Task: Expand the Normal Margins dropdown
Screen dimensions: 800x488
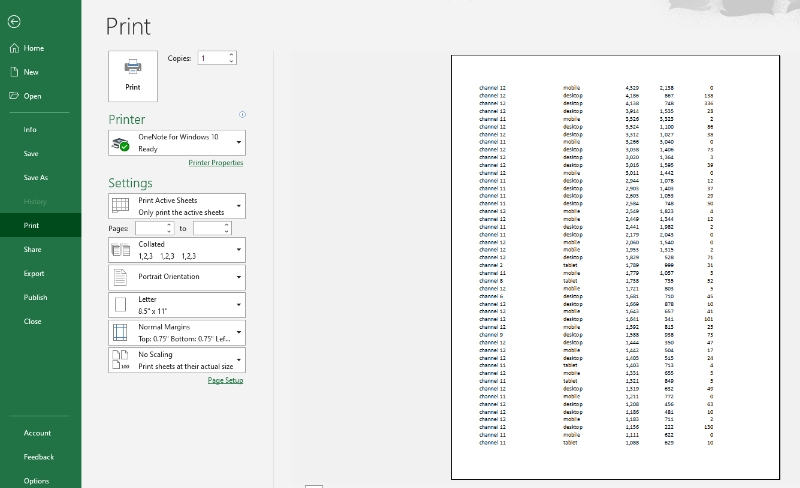Action: 239,333
